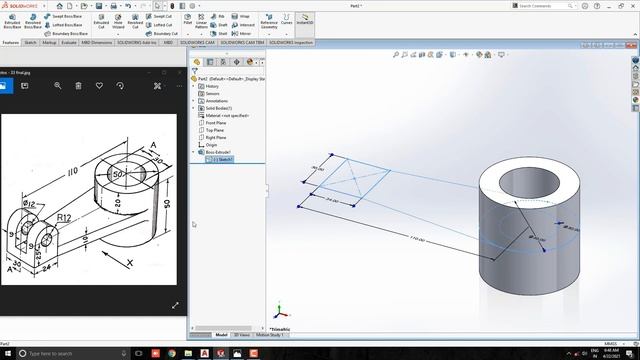This screenshot has width=640, height=360.
Task: Select the Linear Pattern tool
Action: pos(201,21)
